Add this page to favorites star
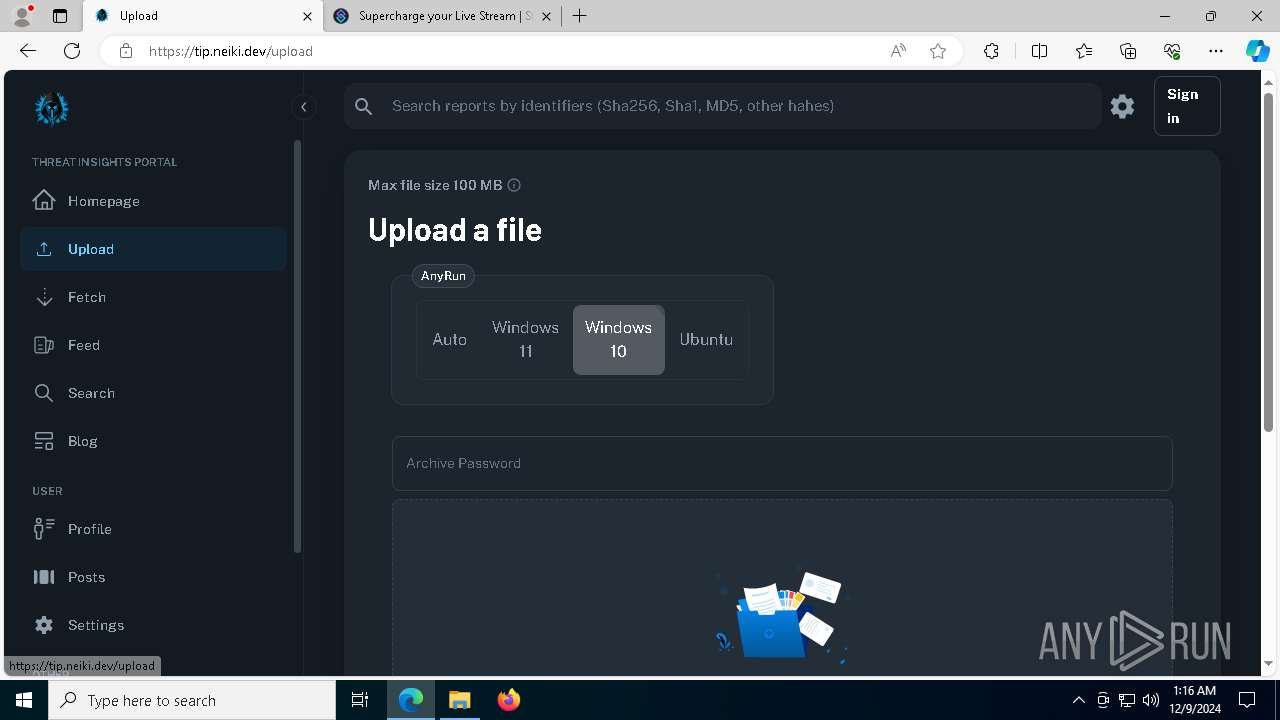The height and width of the screenshot is (720, 1280). (938, 51)
